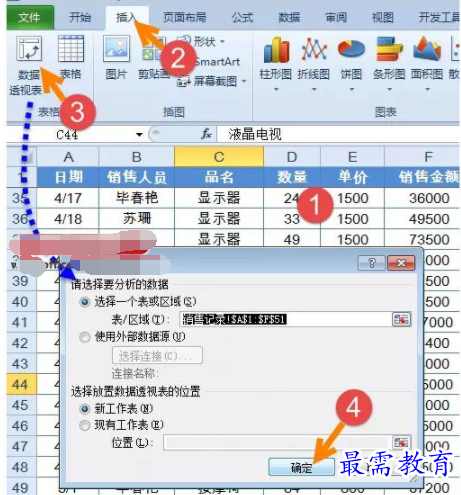Switch to the 开始 ribbon tab
Screen dimensions: 461x495
click(x=80, y=17)
